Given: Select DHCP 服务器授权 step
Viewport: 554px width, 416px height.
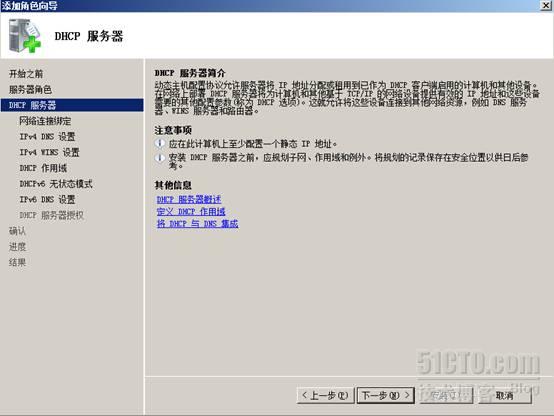Looking at the screenshot, I should coord(51,215).
